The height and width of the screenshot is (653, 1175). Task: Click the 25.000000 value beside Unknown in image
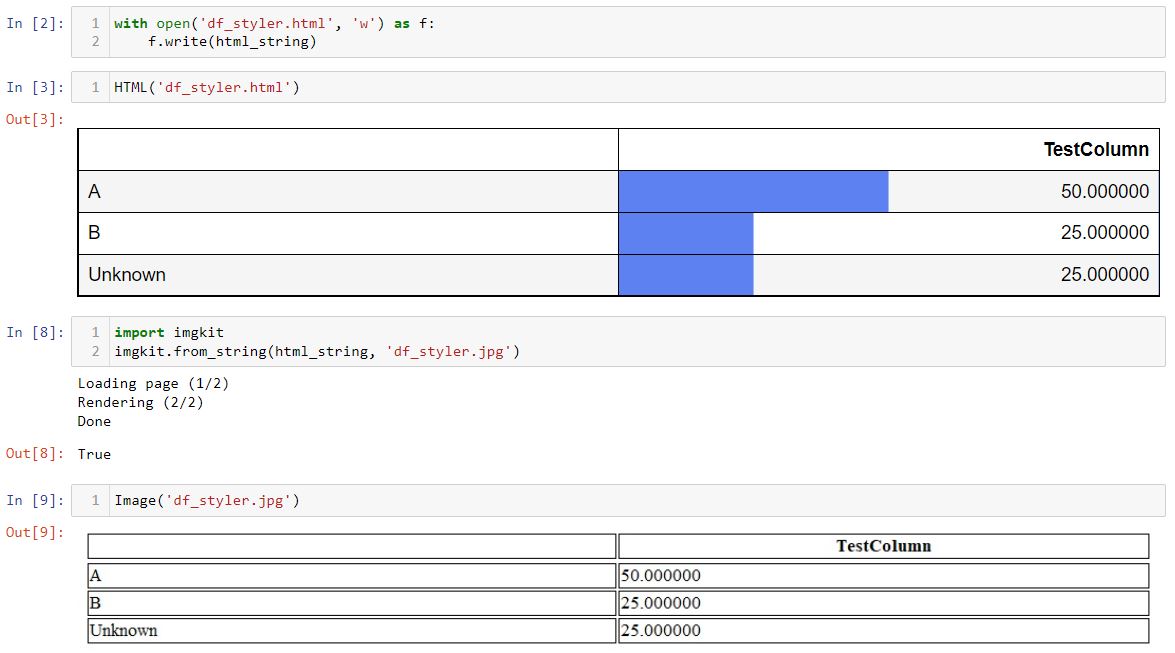click(x=661, y=631)
